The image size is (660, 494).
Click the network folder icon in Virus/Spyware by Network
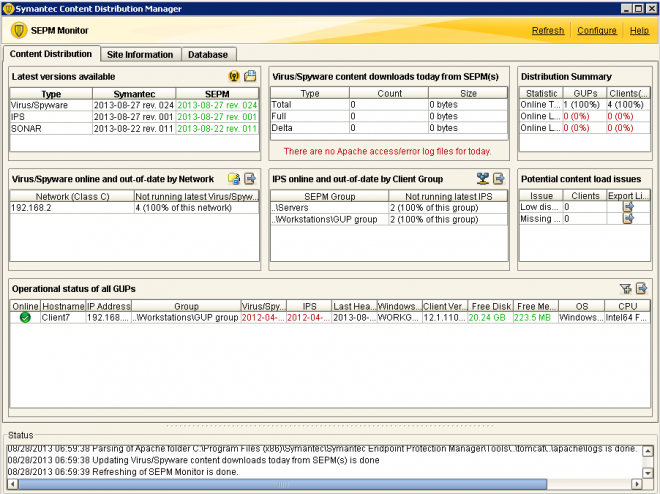(234, 179)
